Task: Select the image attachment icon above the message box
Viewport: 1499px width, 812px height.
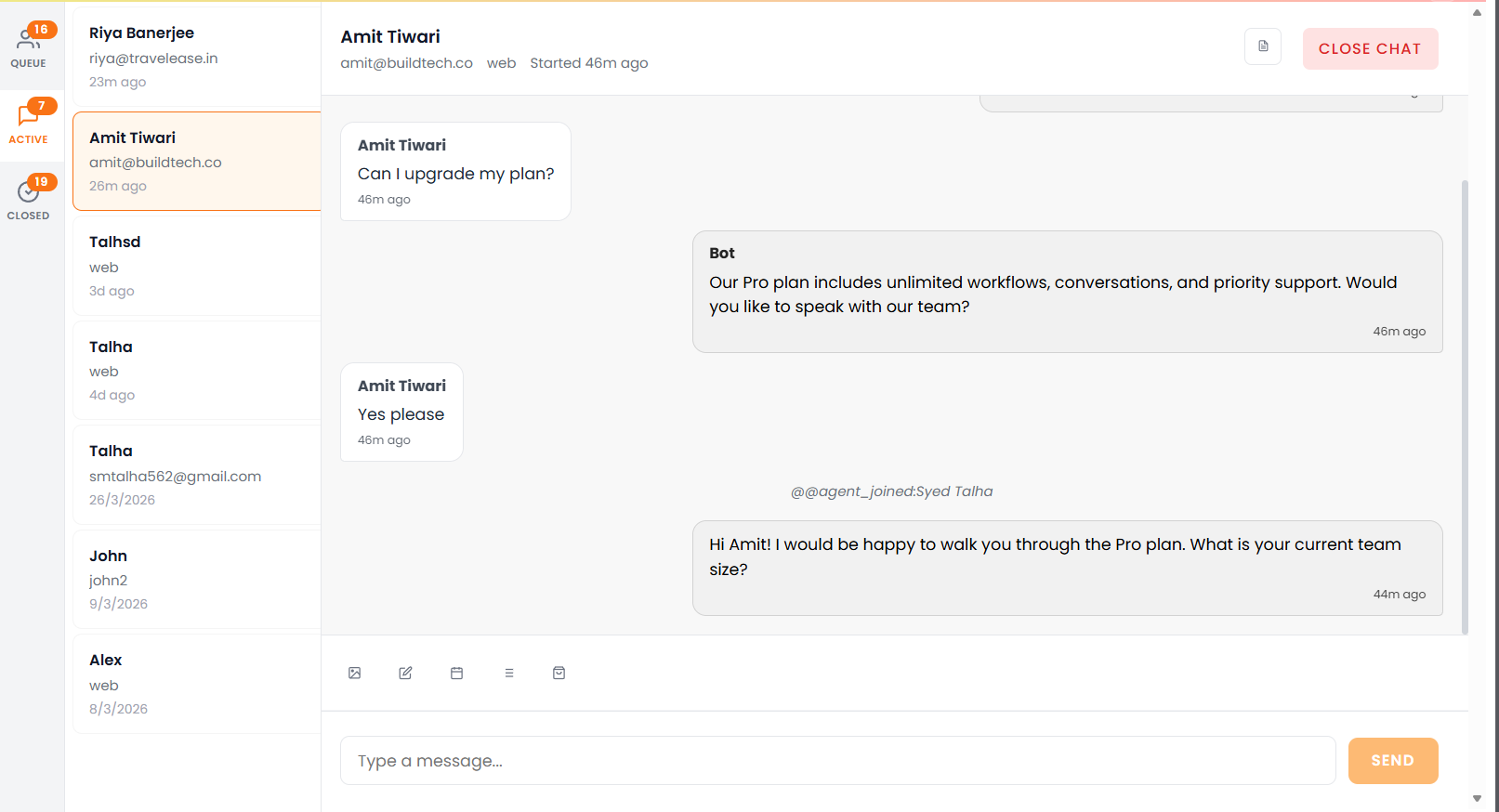Action: pyautogui.click(x=354, y=673)
